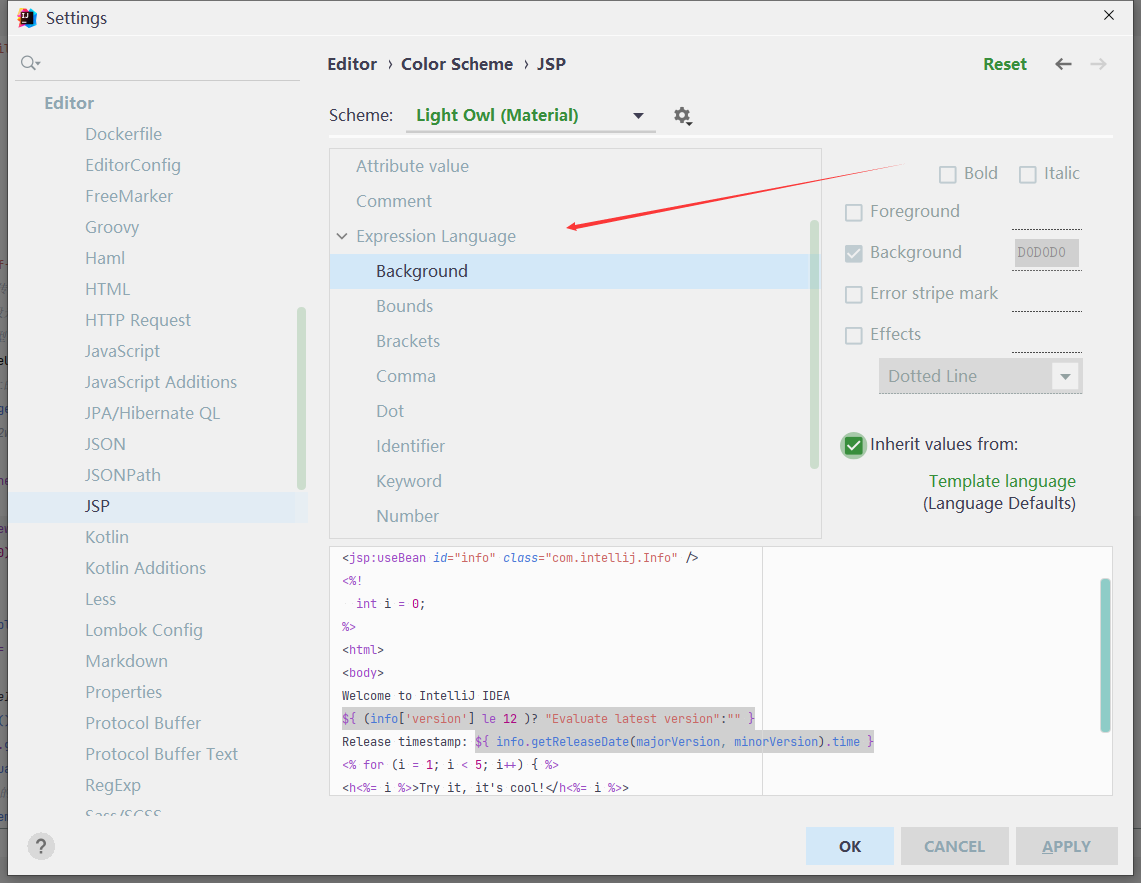Click the Error stripe mark color field
This screenshot has width=1141, height=883.
tap(1046, 296)
